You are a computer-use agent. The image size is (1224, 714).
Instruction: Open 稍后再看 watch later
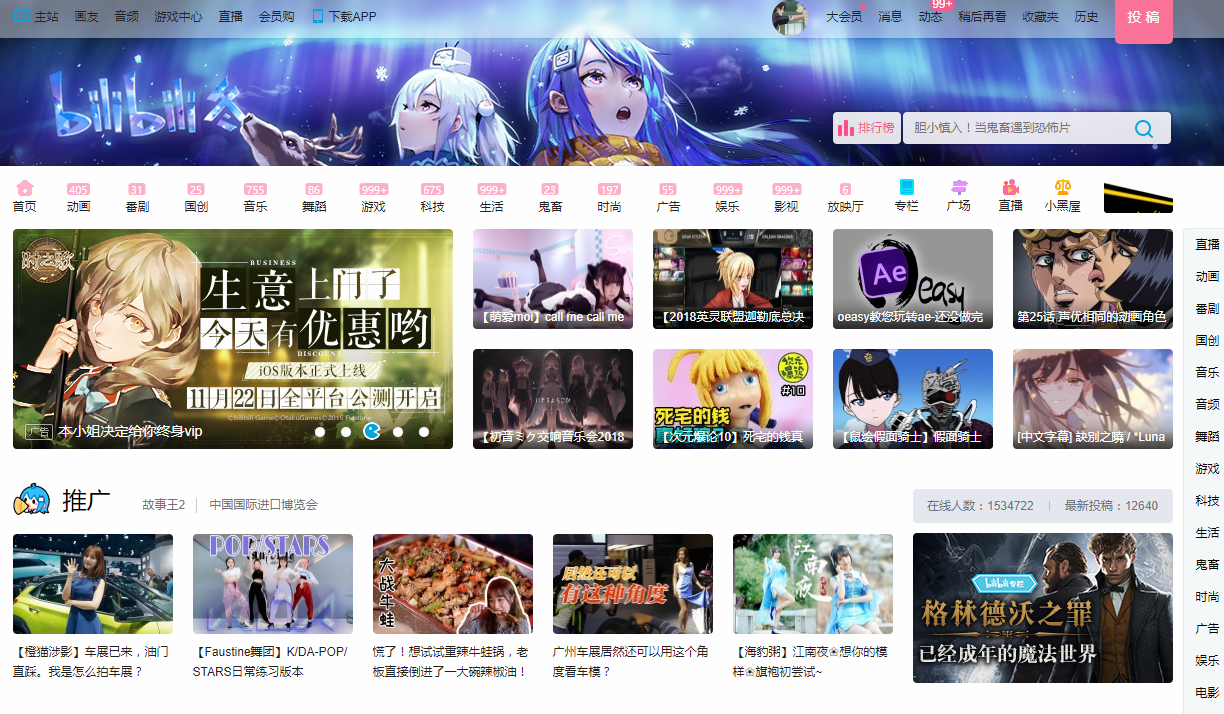982,17
